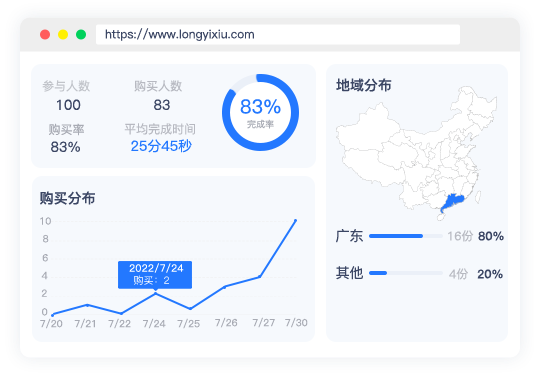The height and width of the screenshot is (374, 534).
Task: Click the yellow minimize window dot
Action: (x=63, y=34)
